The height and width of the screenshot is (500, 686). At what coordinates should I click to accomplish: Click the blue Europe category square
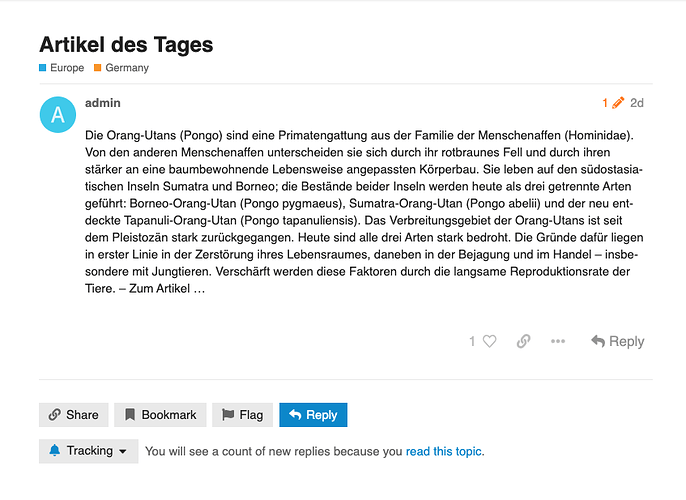(42, 68)
